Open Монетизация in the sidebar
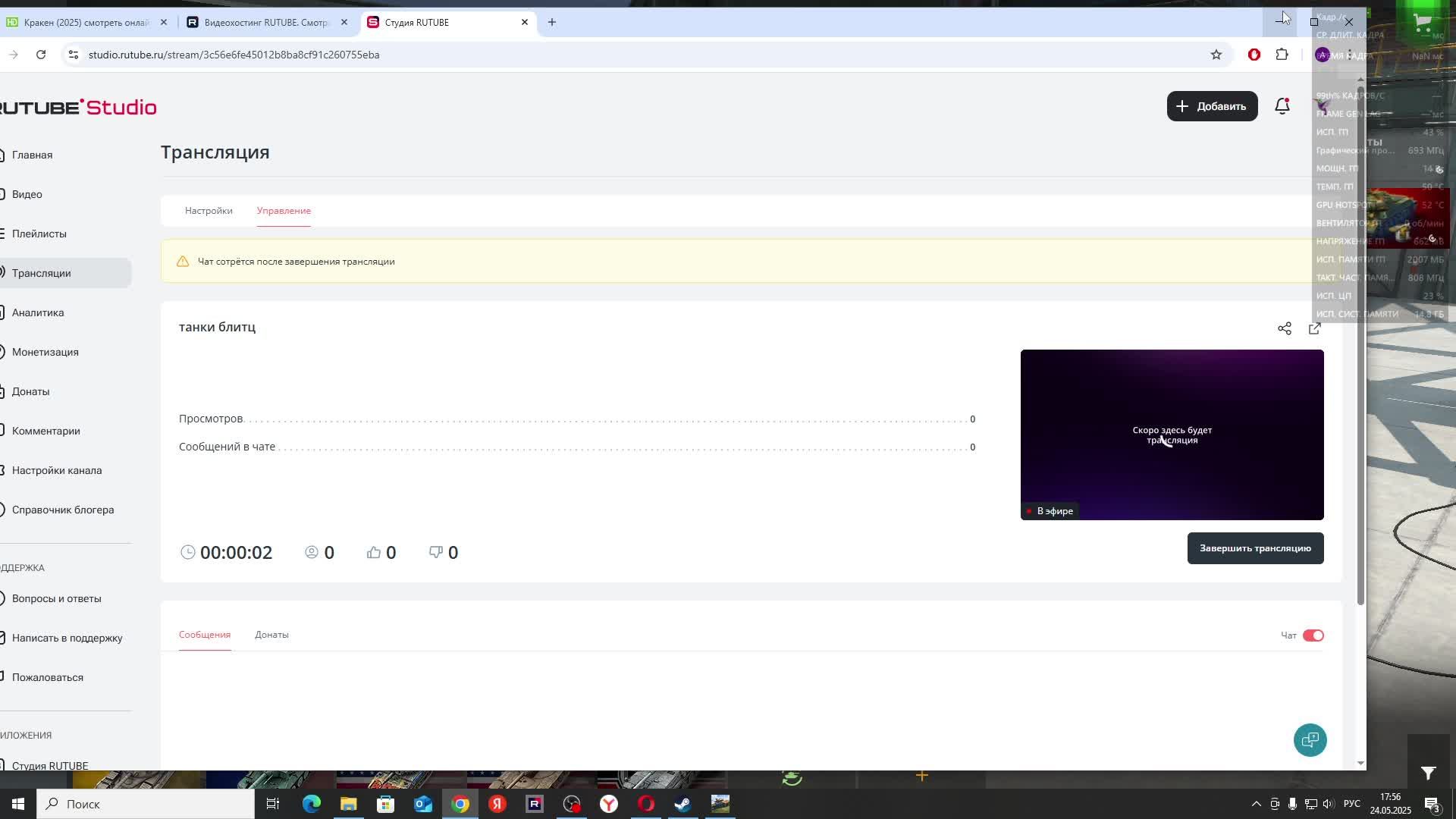Viewport: 1456px width, 819px height. pos(45,352)
